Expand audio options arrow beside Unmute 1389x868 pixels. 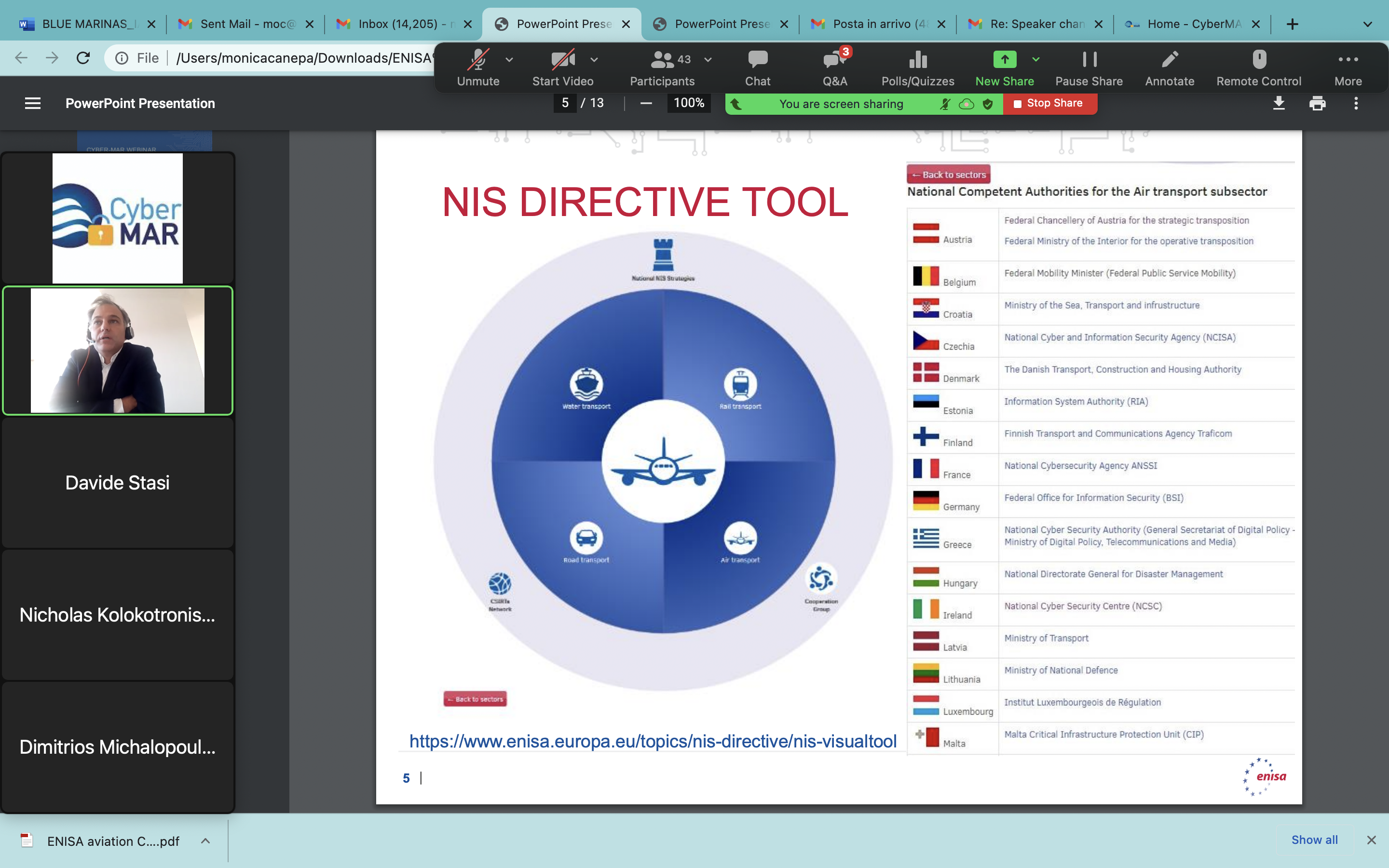click(x=509, y=59)
